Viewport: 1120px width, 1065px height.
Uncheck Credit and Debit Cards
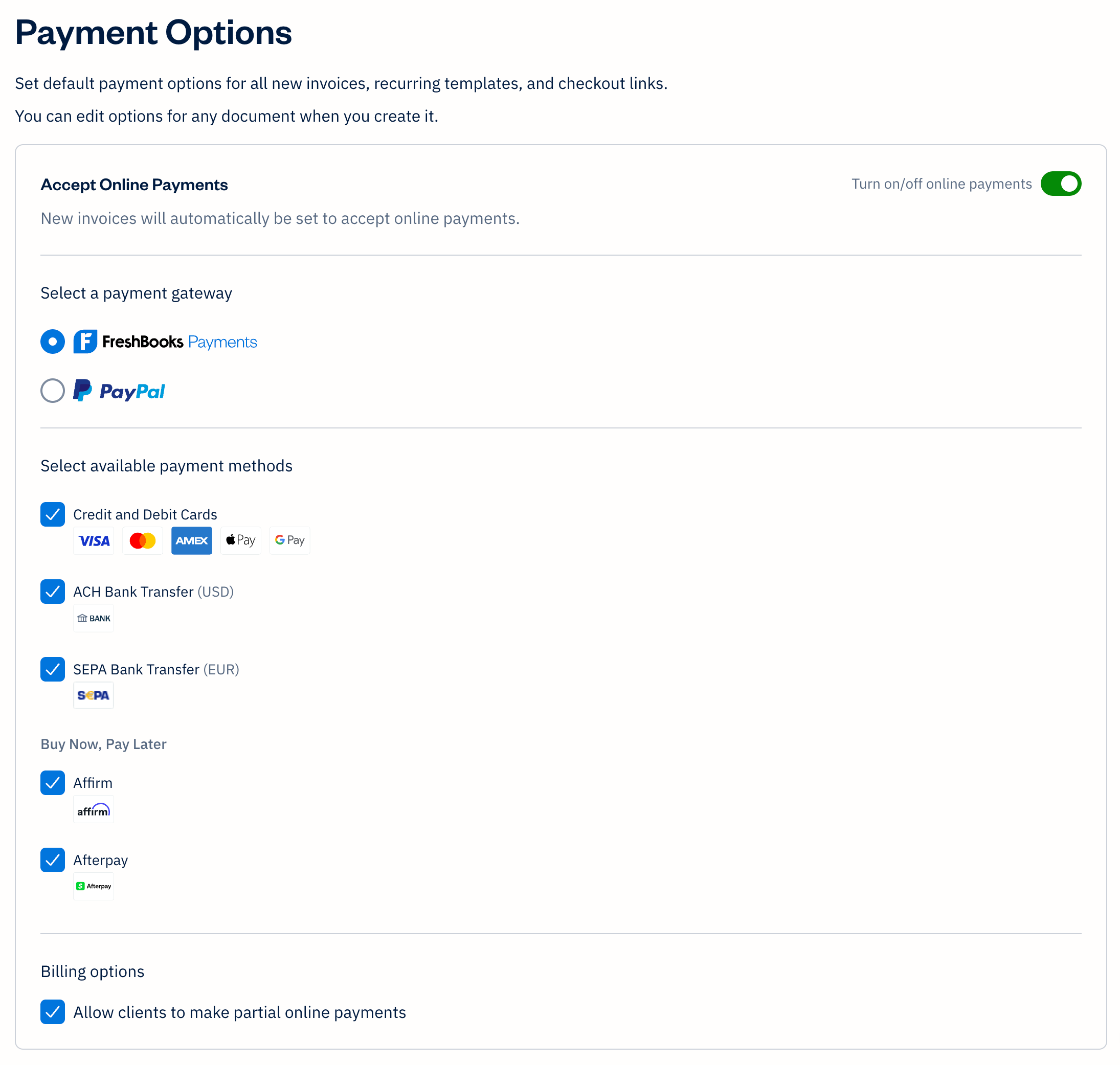[52, 514]
